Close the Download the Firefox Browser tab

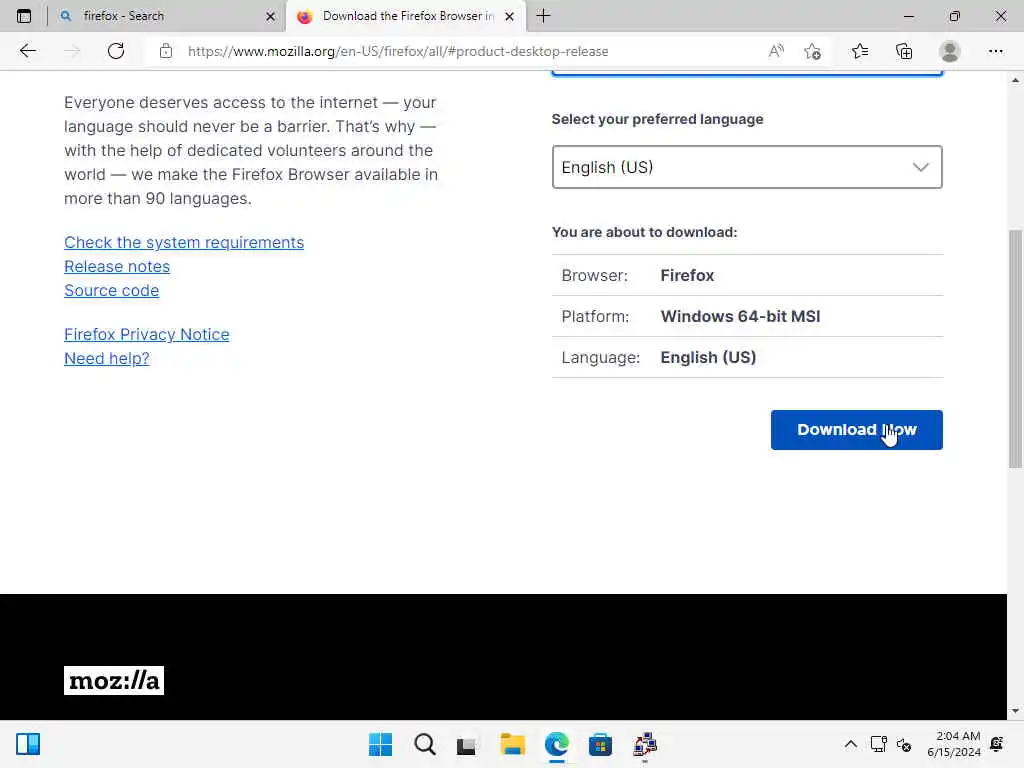point(509,16)
